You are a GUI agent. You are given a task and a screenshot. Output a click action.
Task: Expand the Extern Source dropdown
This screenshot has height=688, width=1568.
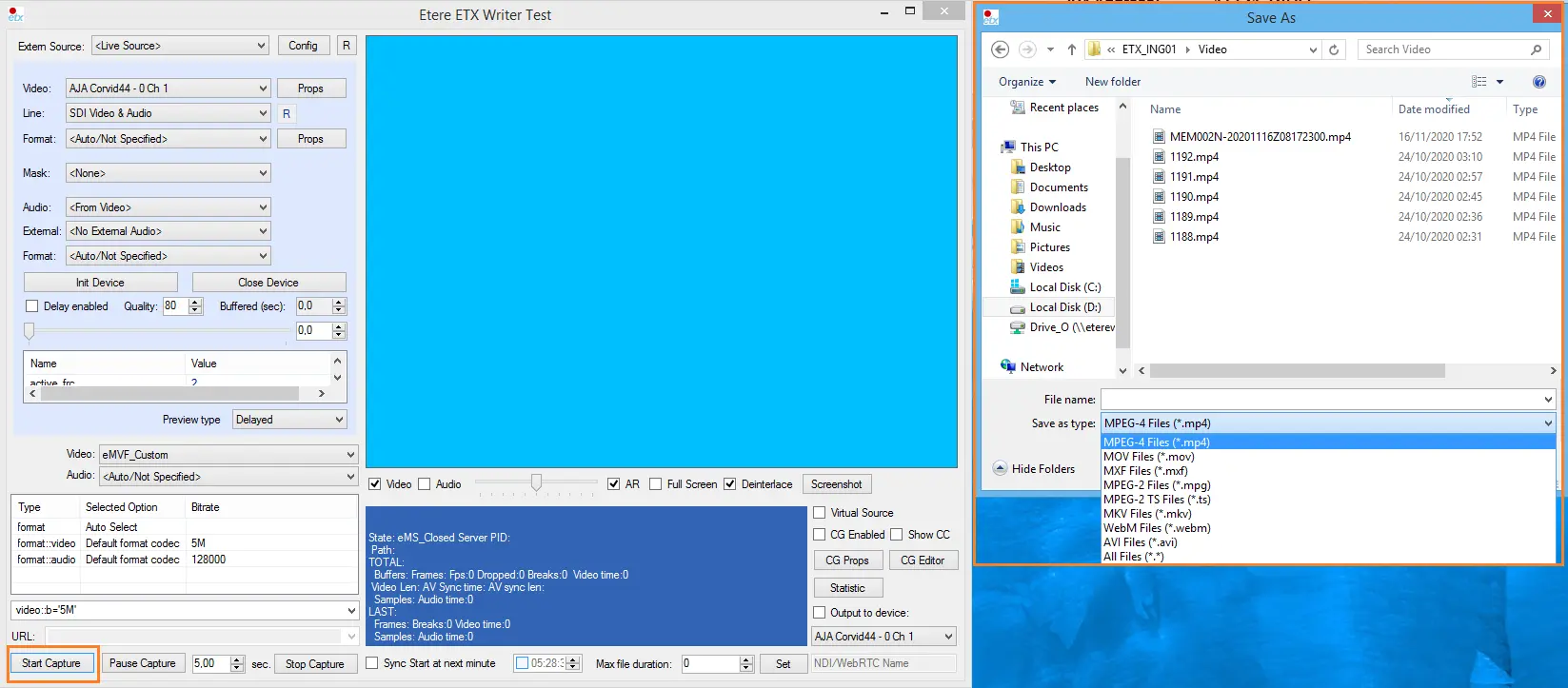(181, 46)
